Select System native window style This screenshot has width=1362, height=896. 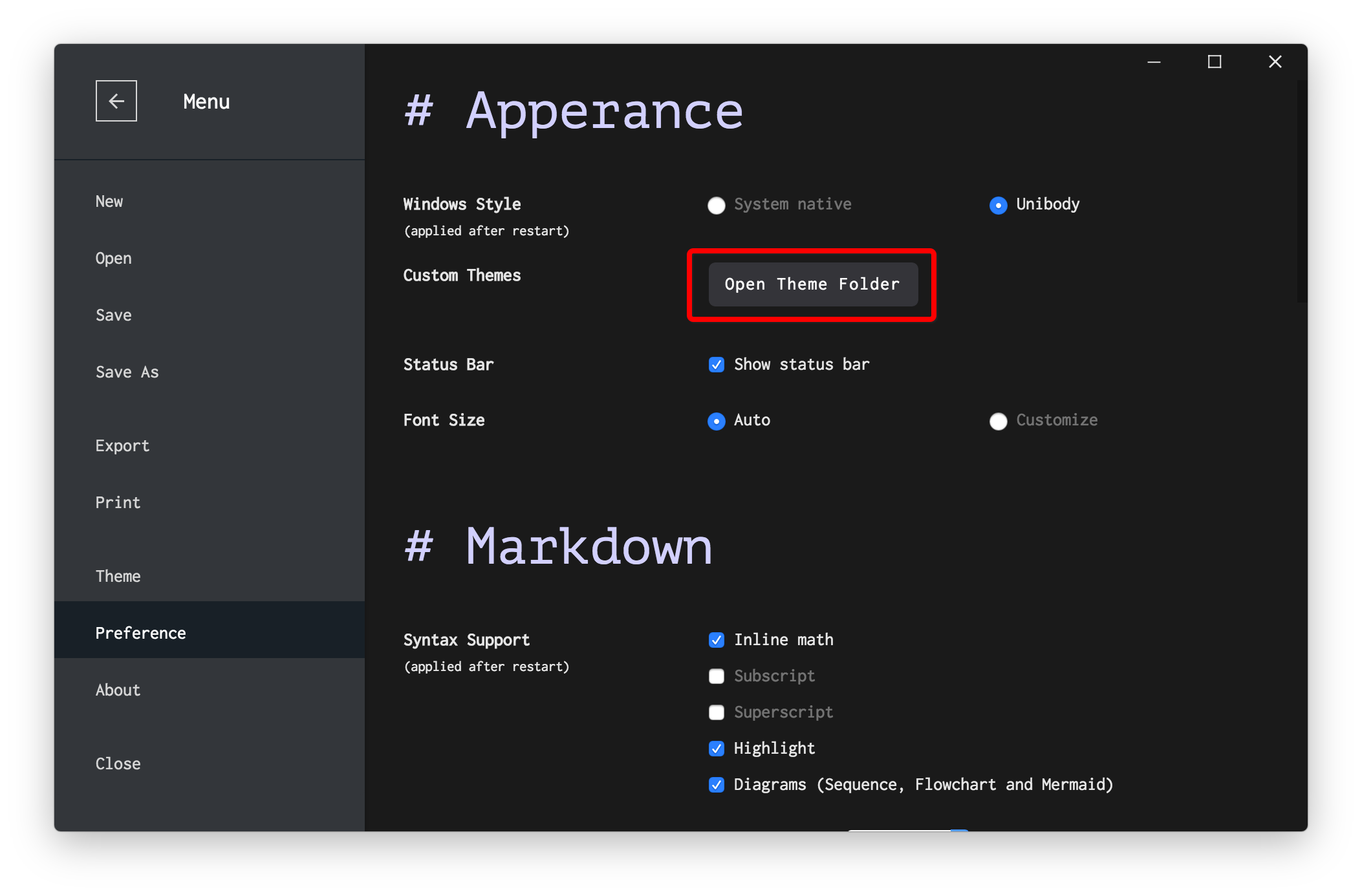coord(717,206)
